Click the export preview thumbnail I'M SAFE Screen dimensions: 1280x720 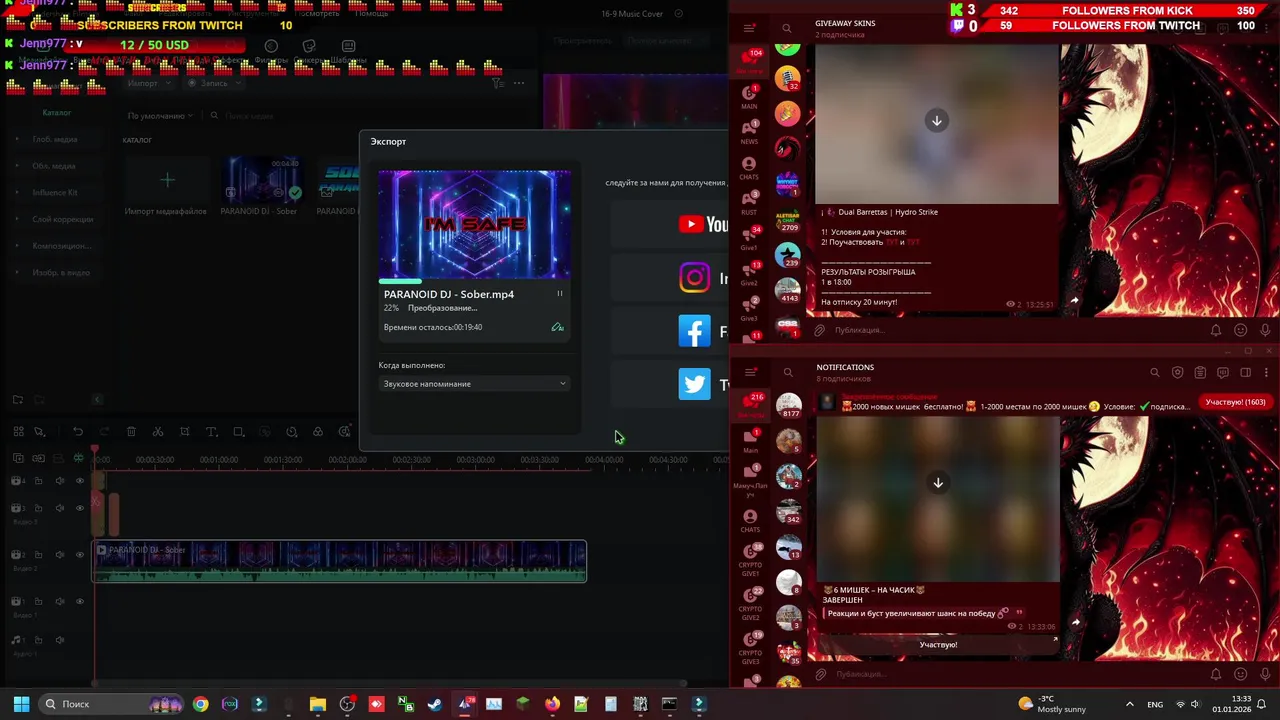pyautogui.click(x=475, y=224)
